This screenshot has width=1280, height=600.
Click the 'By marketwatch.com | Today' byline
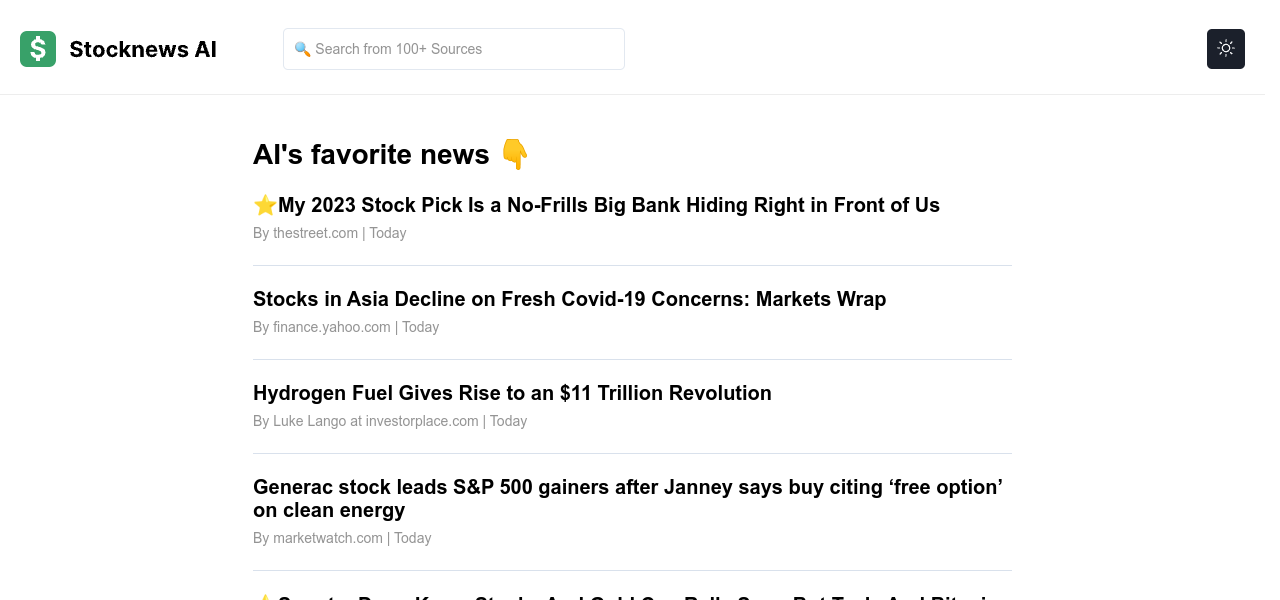(341, 538)
